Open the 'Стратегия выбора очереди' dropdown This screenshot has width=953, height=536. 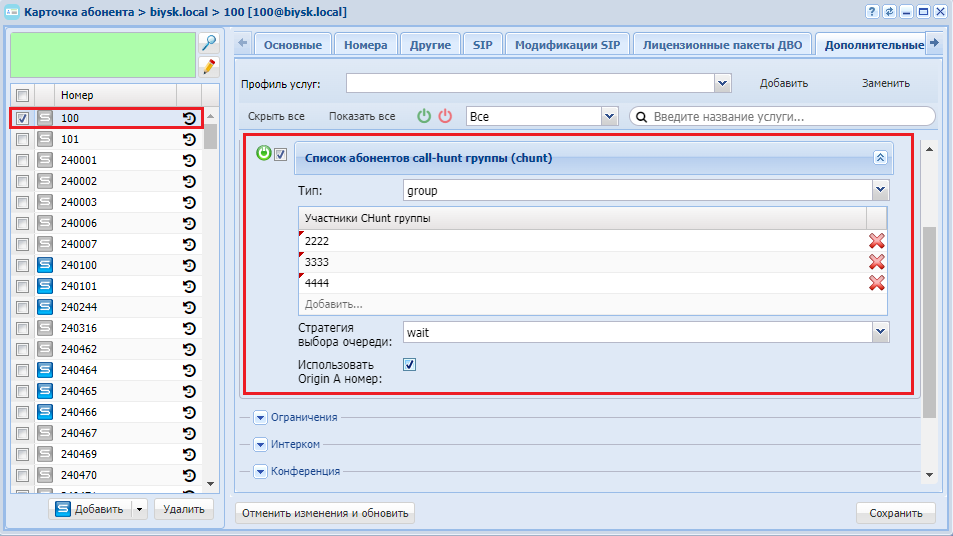(879, 331)
